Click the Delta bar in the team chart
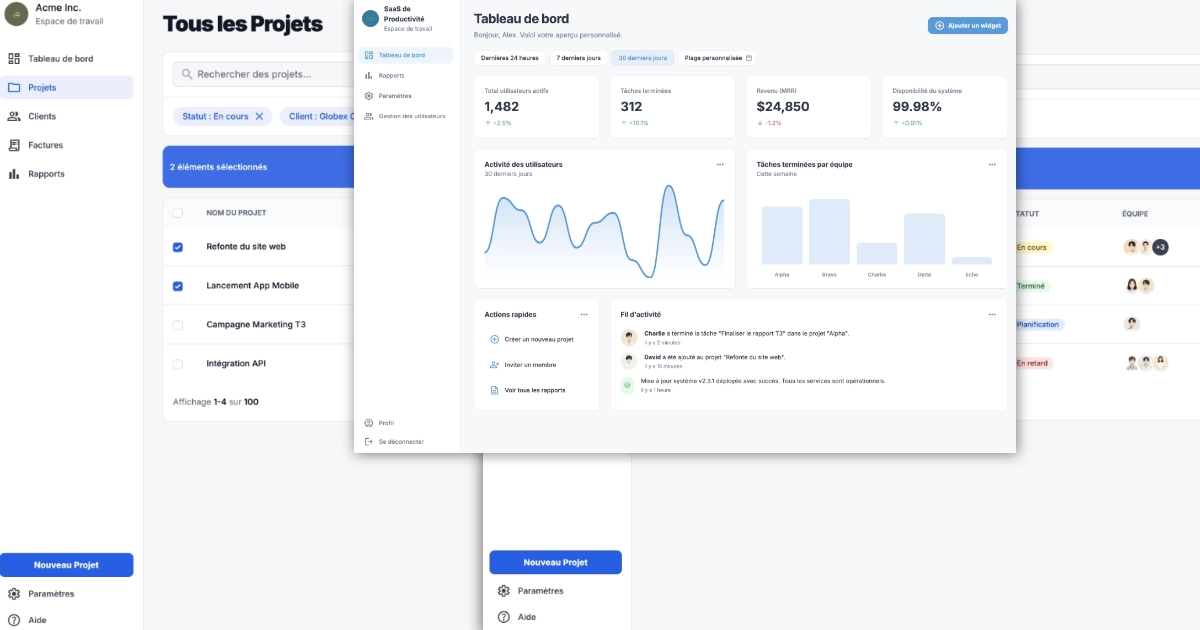This screenshot has width=1200, height=630. click(924, 239)
